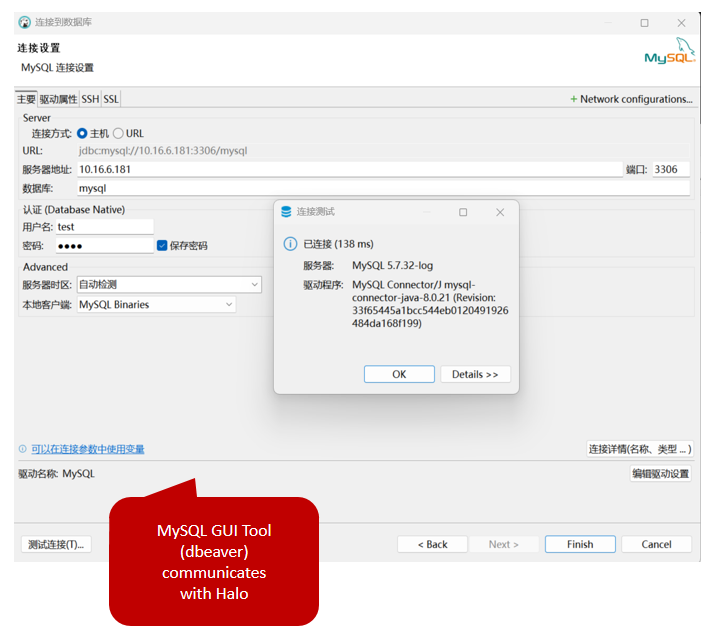Click the < Back button
Viewport: 712px width, 631px height.
click(432, 544)
